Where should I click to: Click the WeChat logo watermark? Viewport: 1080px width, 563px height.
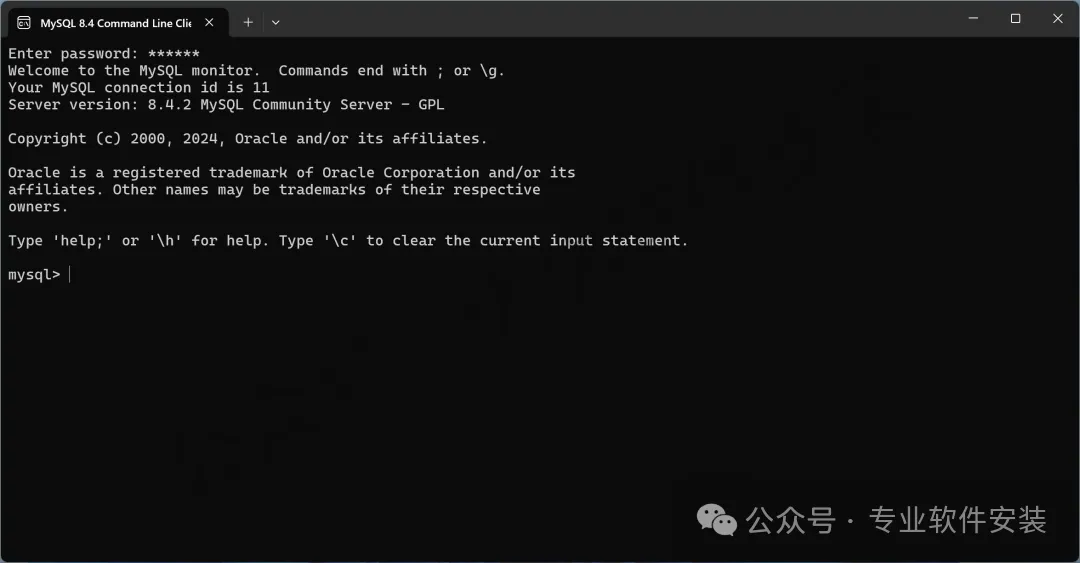[716, 519]
